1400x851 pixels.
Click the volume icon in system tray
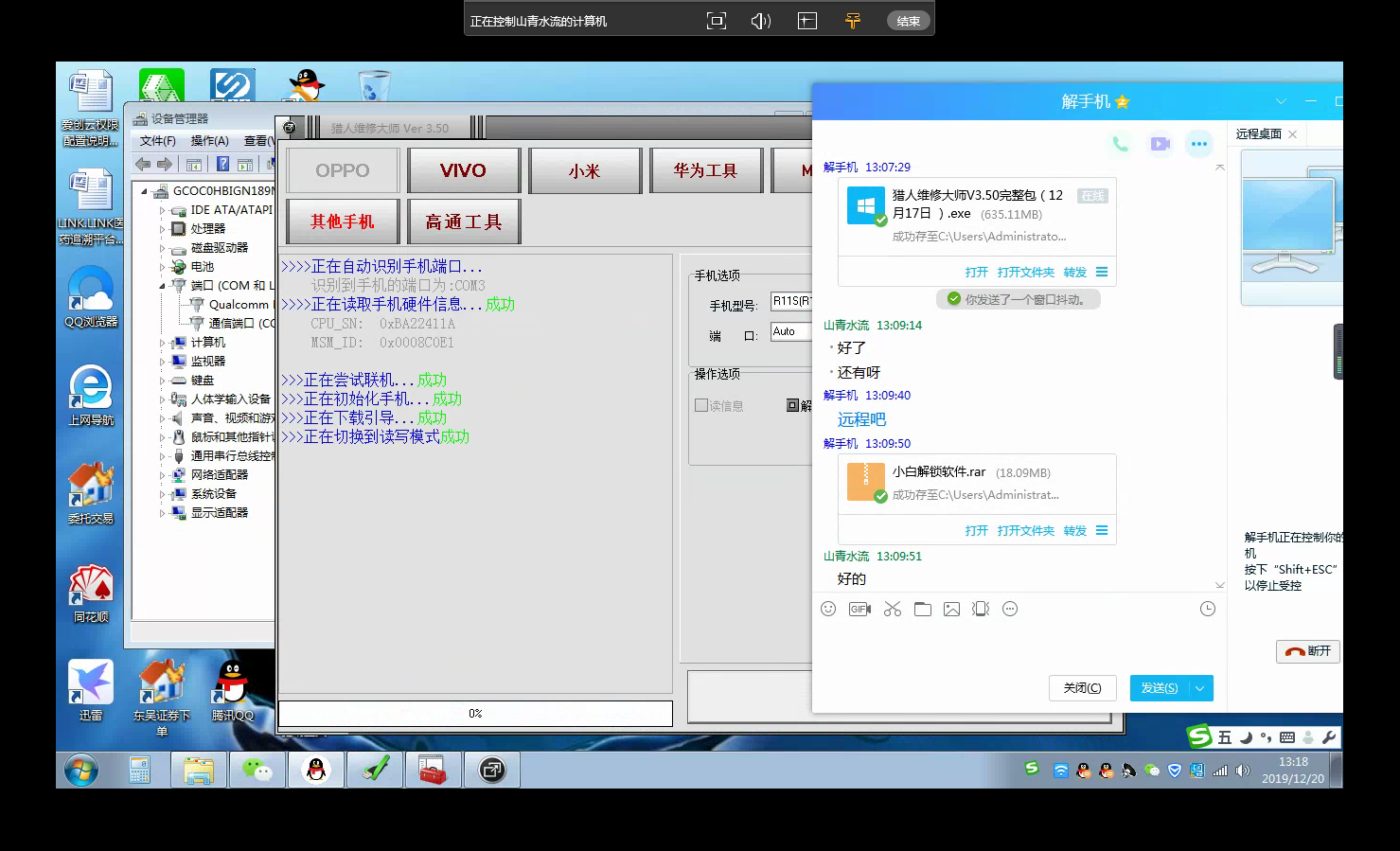coord(1243,771)
